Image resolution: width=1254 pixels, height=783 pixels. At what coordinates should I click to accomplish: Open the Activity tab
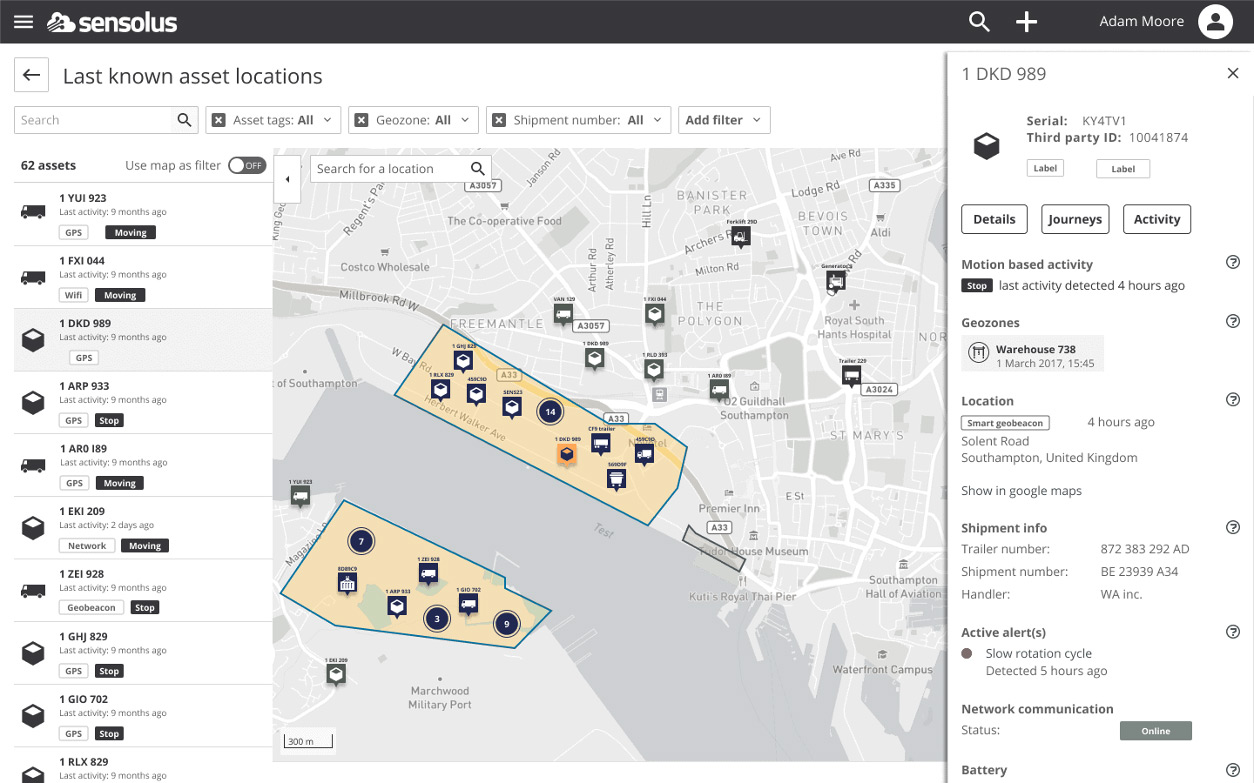1156,219
